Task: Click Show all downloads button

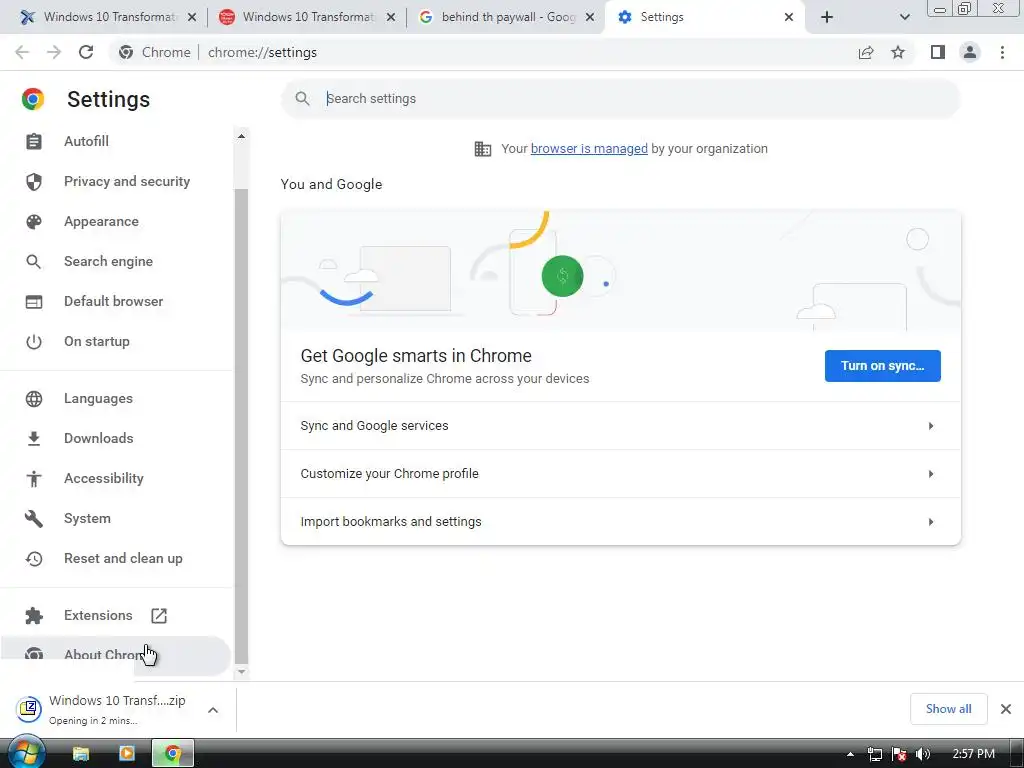Action: pos(948,709)
